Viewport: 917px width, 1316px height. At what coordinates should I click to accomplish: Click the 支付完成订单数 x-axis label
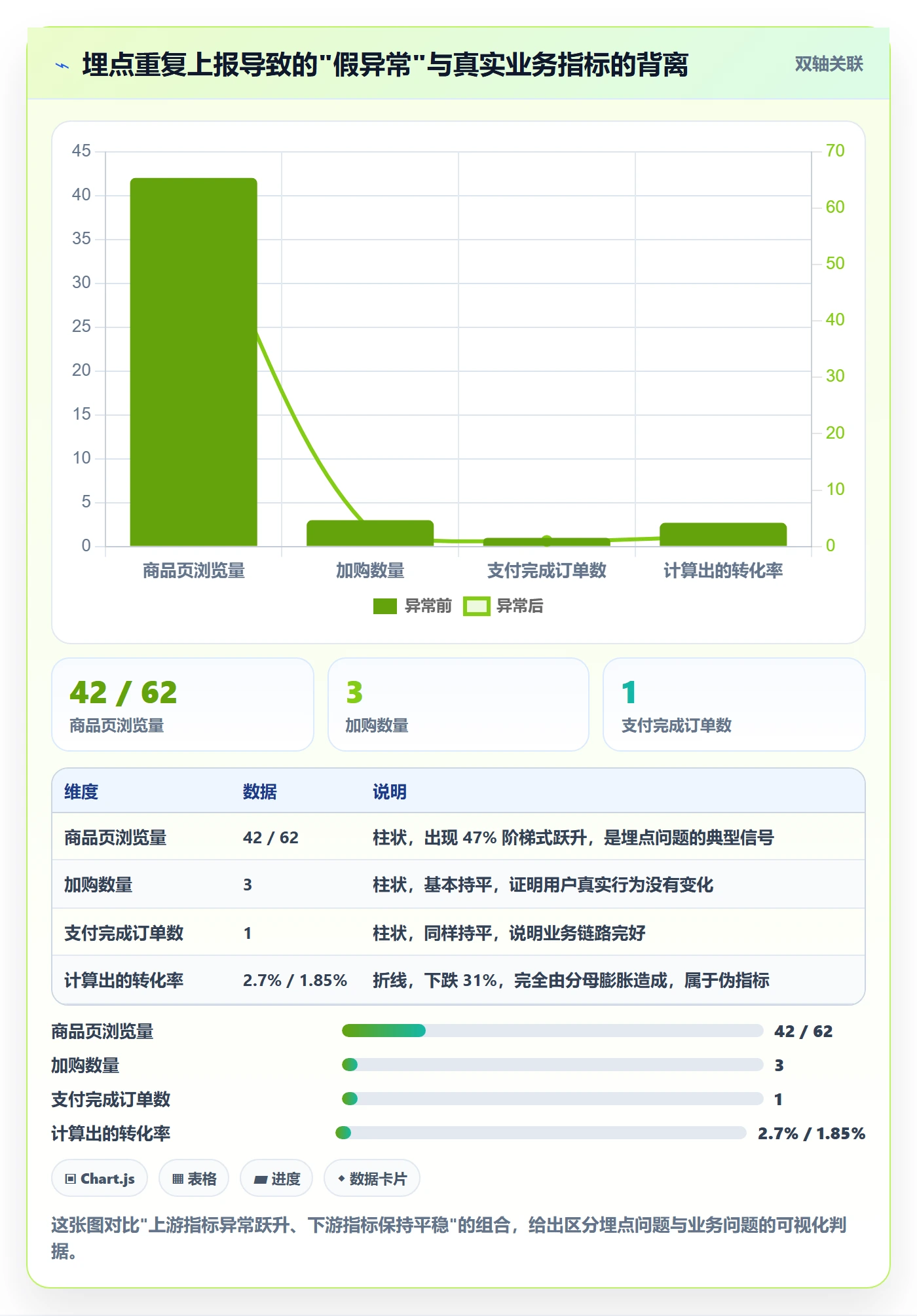547,571
